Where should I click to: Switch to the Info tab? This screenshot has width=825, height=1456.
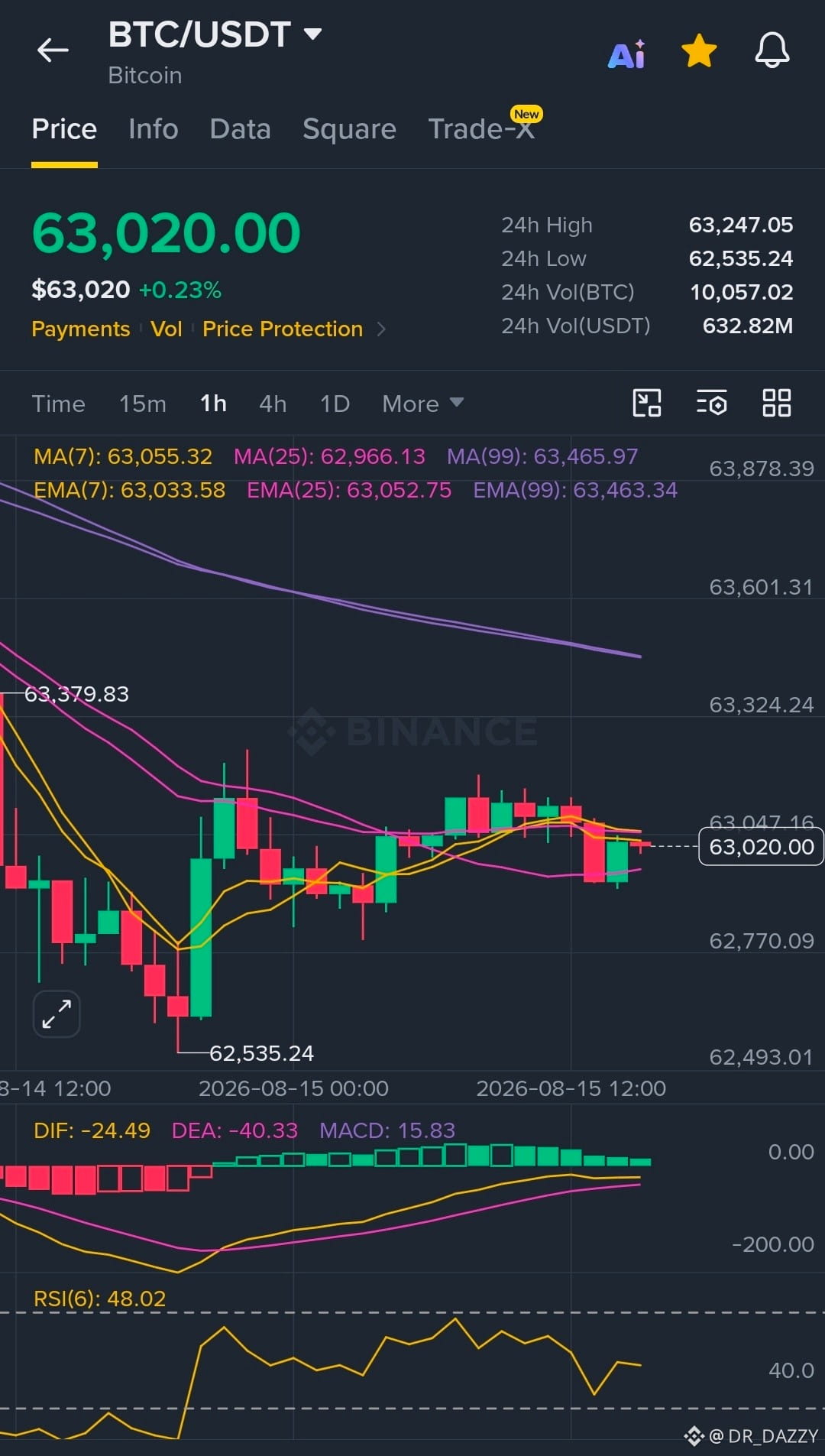[153, 129]
